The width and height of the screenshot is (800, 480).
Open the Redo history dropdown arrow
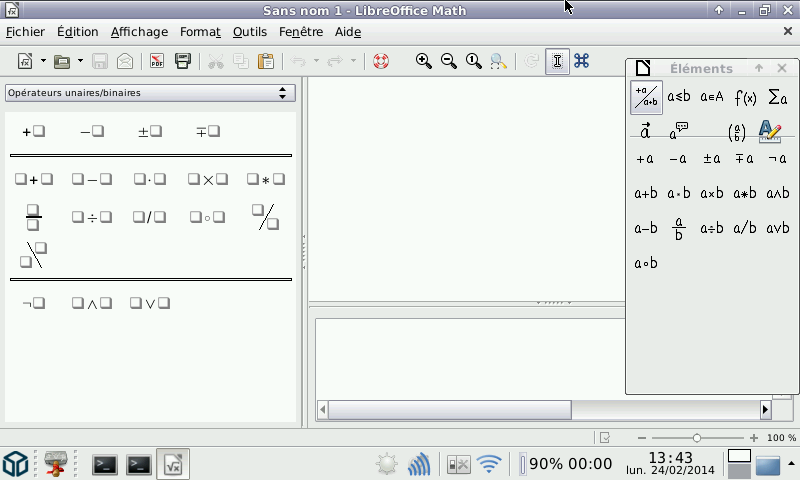coord(353,61)
